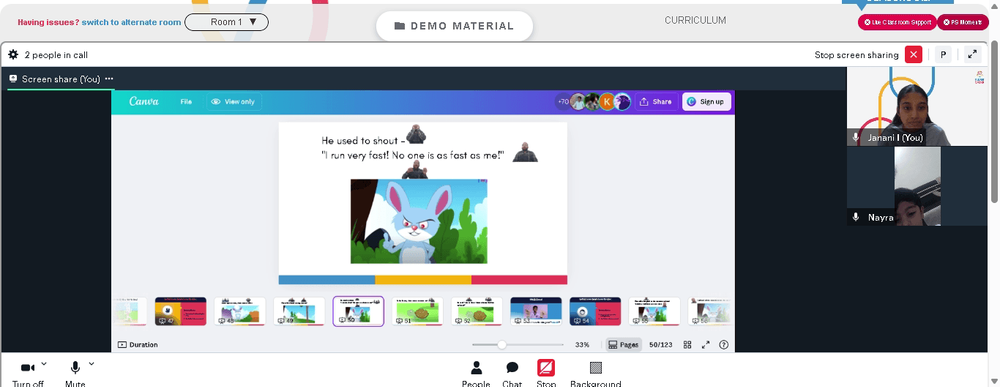Screen dimensions: 1000x387
Task: Open screen share options three-dot menu
Action: [x=109, y=79]
